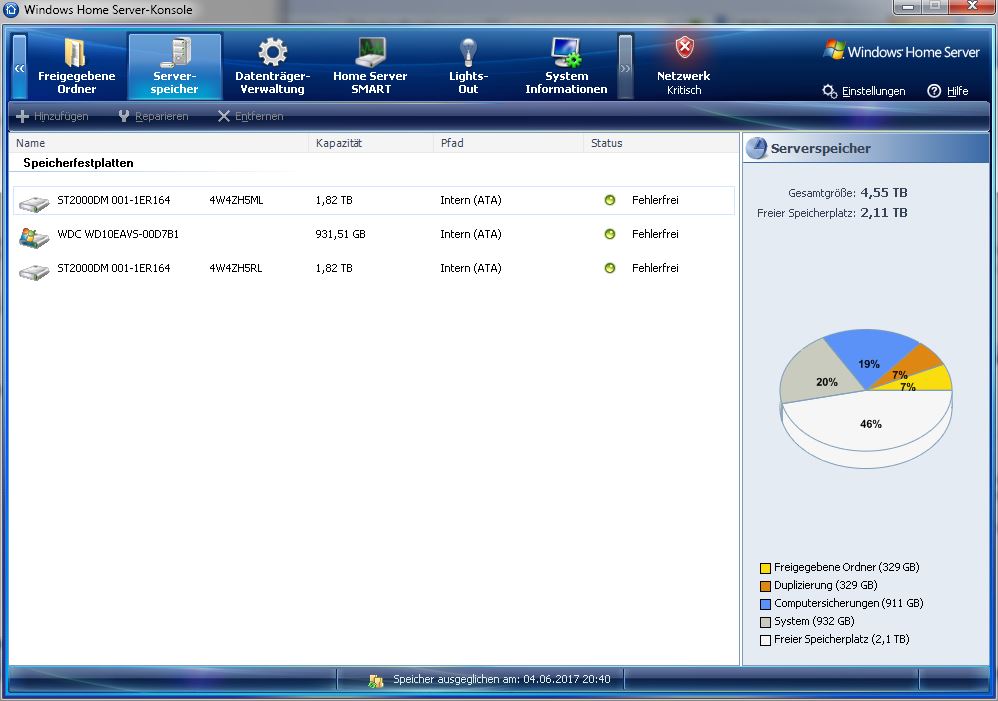Click the Entfernen toolbar button
Screen dimensions: 998x701
[x=250, y=116]
